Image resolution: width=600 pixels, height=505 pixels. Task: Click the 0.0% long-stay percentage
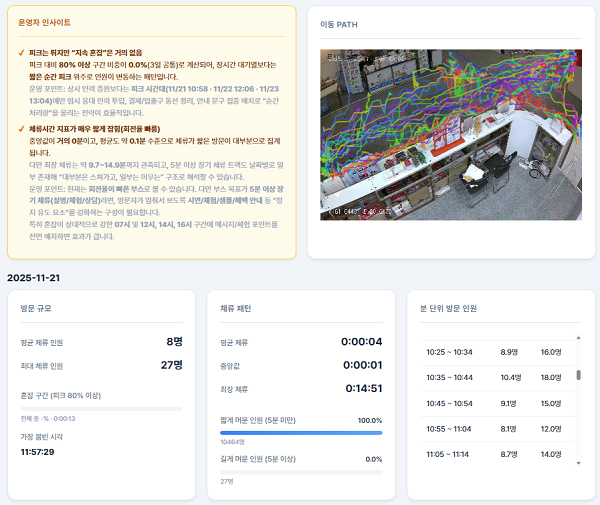tap(374, 459)
